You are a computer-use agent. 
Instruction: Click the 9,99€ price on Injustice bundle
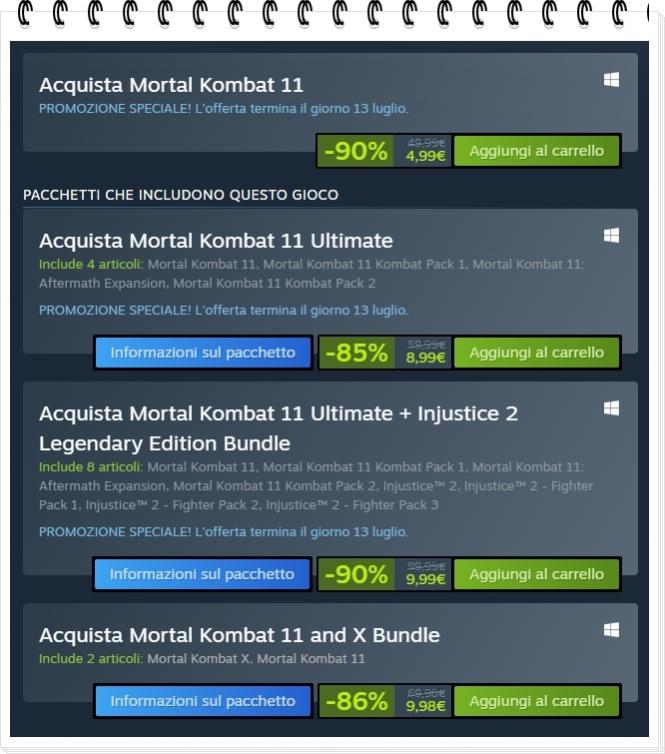click(426, 578)
